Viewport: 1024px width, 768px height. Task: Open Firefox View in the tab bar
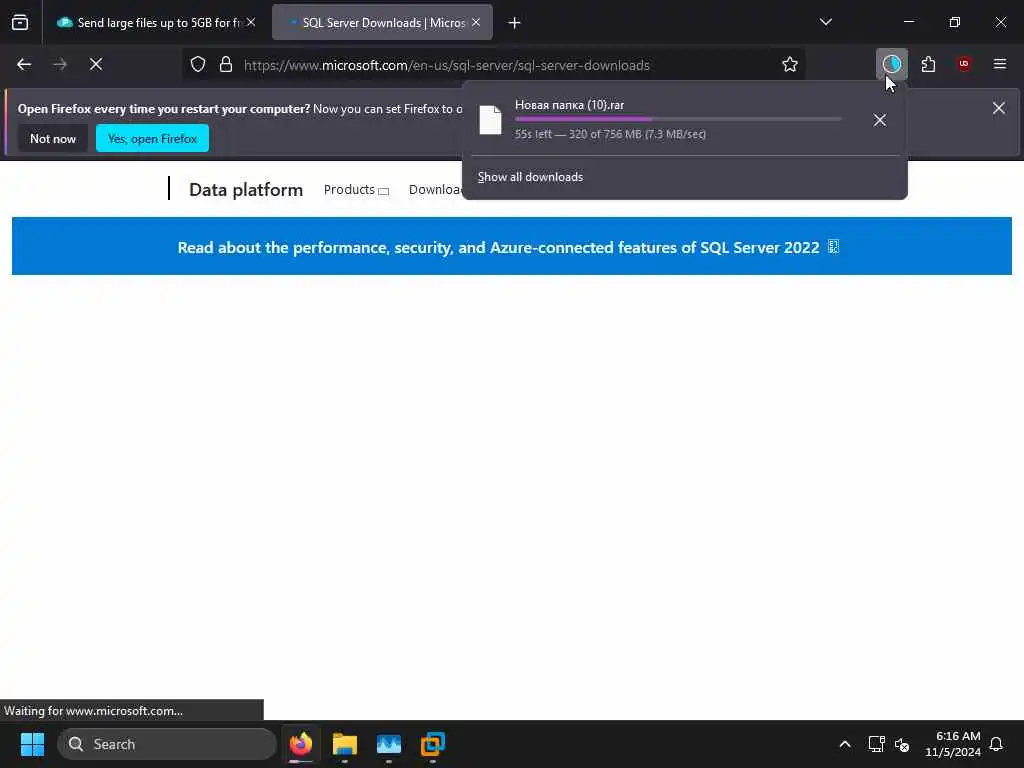(20, 22)
